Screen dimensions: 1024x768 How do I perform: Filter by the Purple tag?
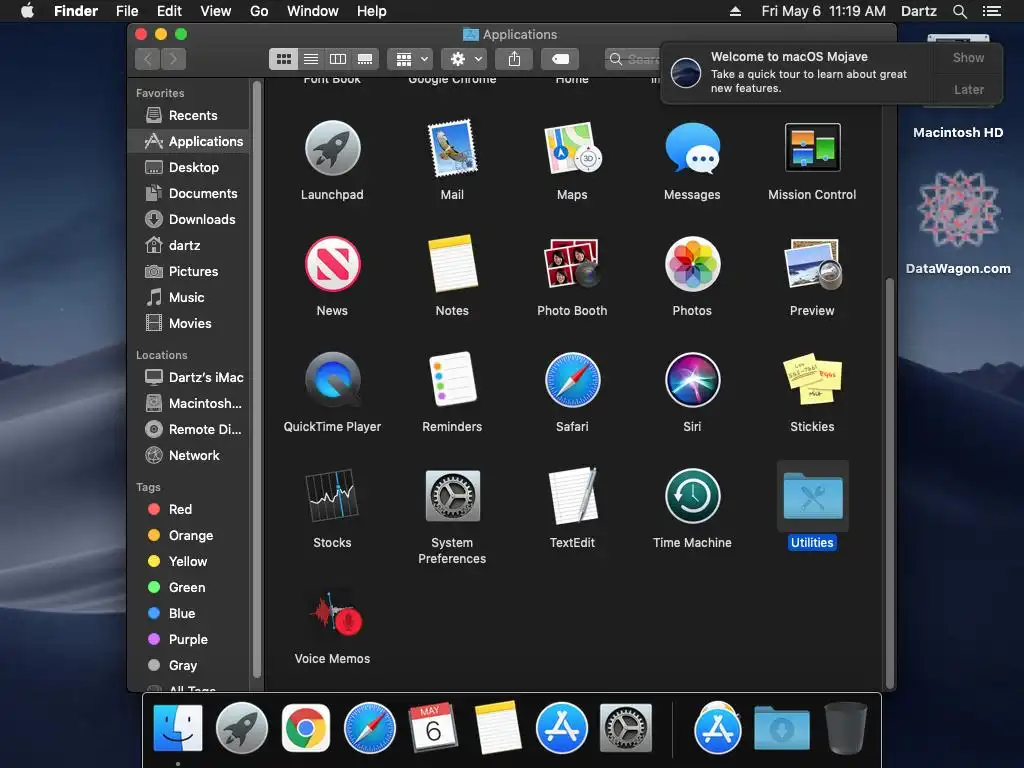[188, 639]
